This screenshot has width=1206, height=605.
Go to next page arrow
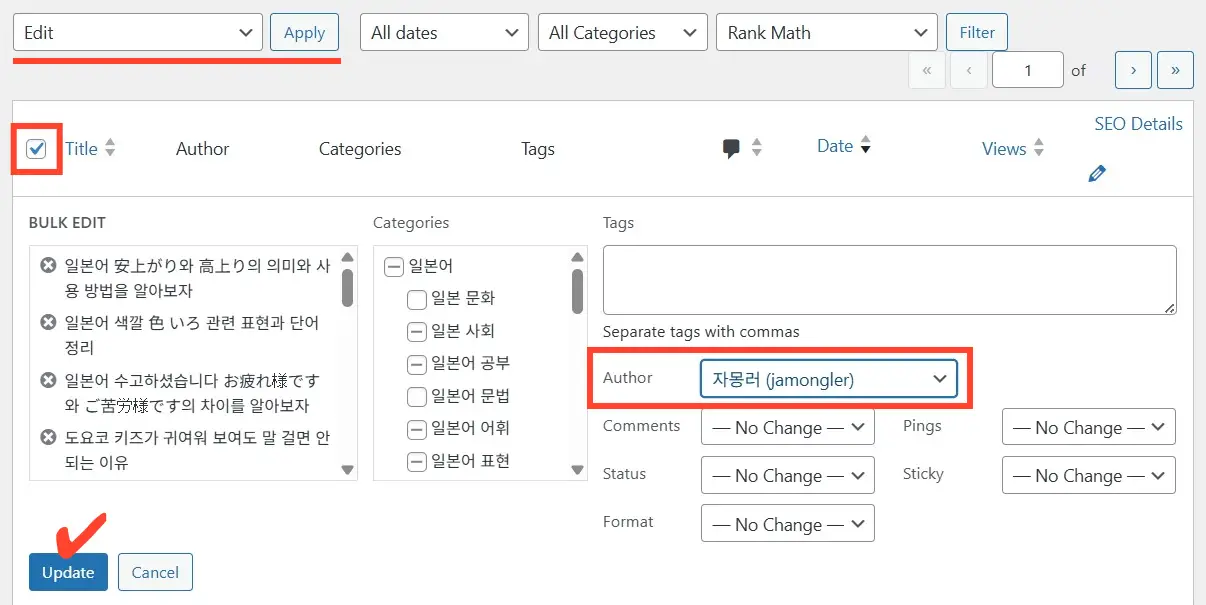pyautogui.click(x=1133, y=70)
